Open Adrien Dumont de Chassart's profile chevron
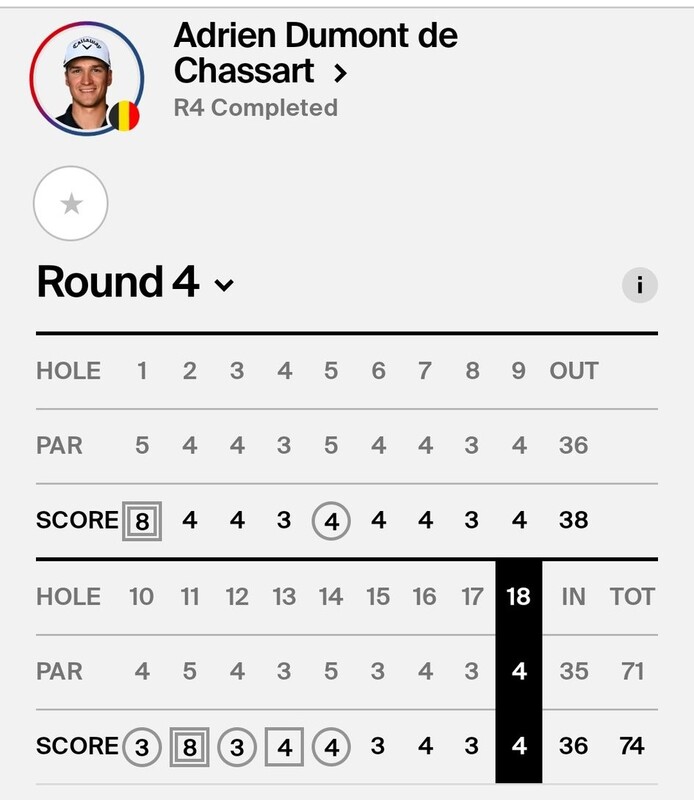The image size is (694, 800). click(340, 73)
